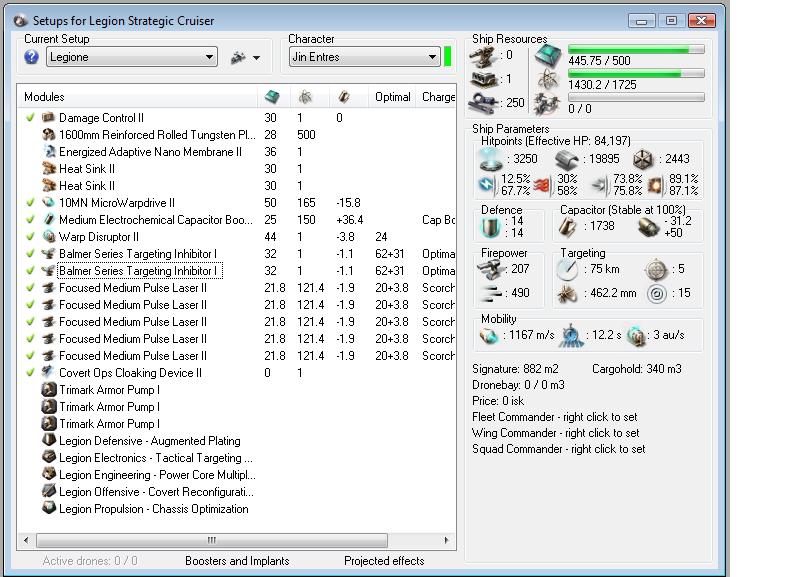Select the first Trimark Armor Pump I row
Image resolution: width=800 pixels, height=577 pixels.
point(237,390)
